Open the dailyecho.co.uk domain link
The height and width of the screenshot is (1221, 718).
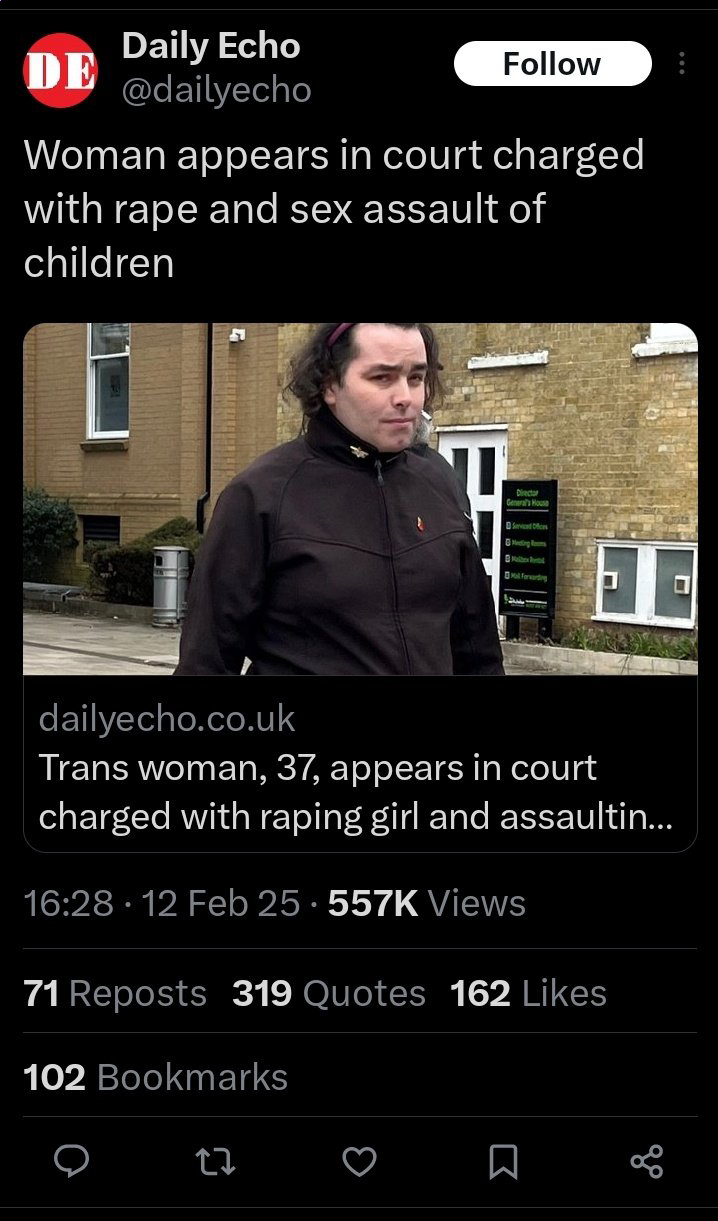coord(167,718)
